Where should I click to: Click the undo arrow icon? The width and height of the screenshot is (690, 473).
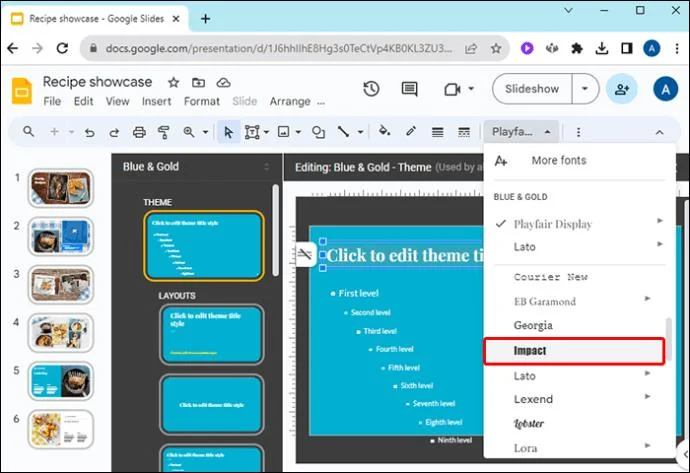coord(90,132)
